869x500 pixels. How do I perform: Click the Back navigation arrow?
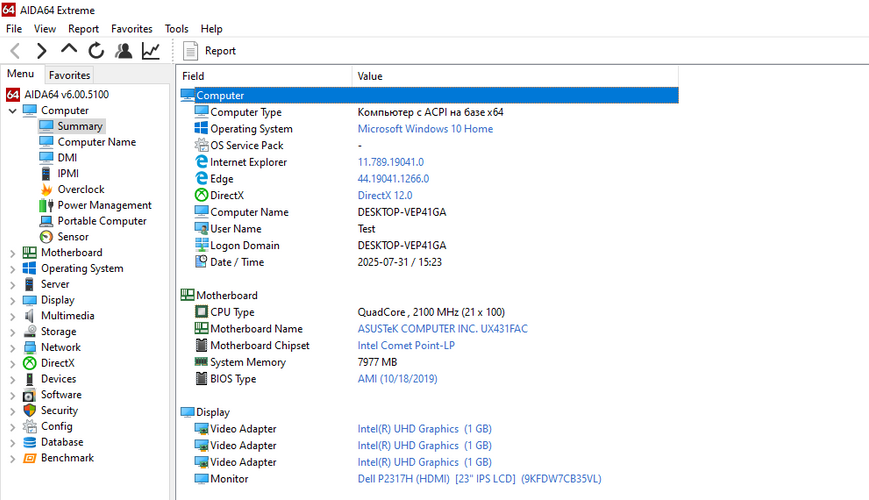[16, 51]
